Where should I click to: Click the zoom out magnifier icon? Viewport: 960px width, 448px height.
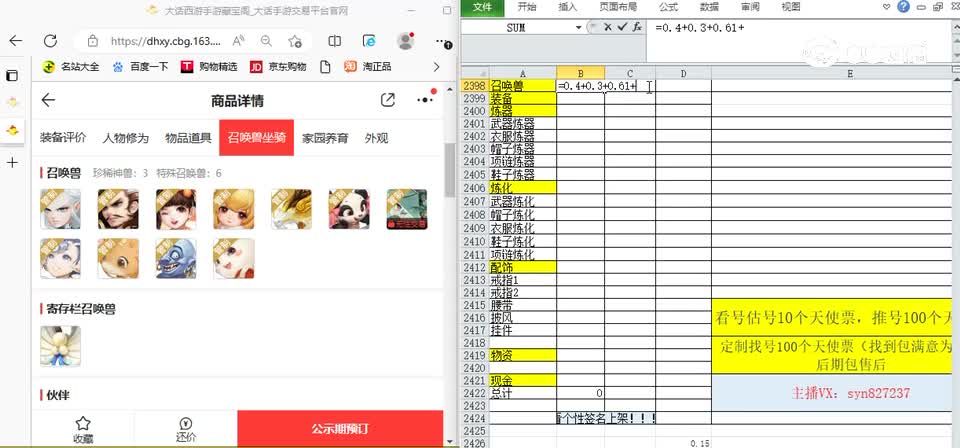click(x=266, y=41)
